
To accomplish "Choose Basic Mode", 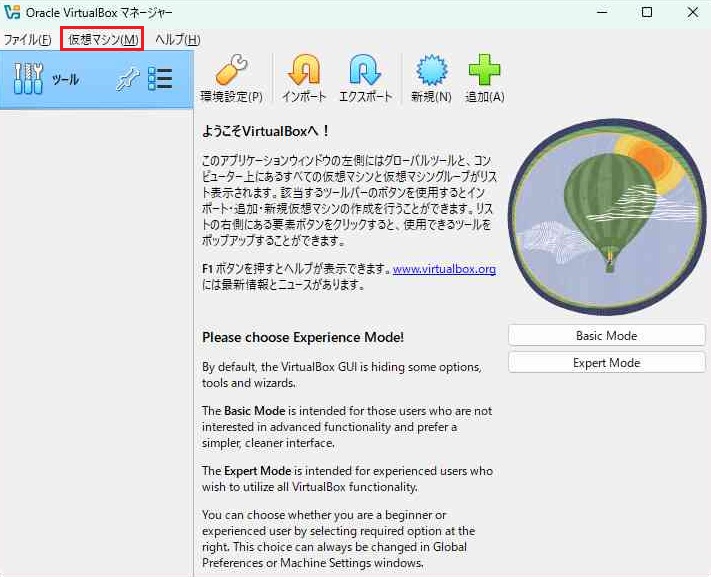I will pos(607,336).
